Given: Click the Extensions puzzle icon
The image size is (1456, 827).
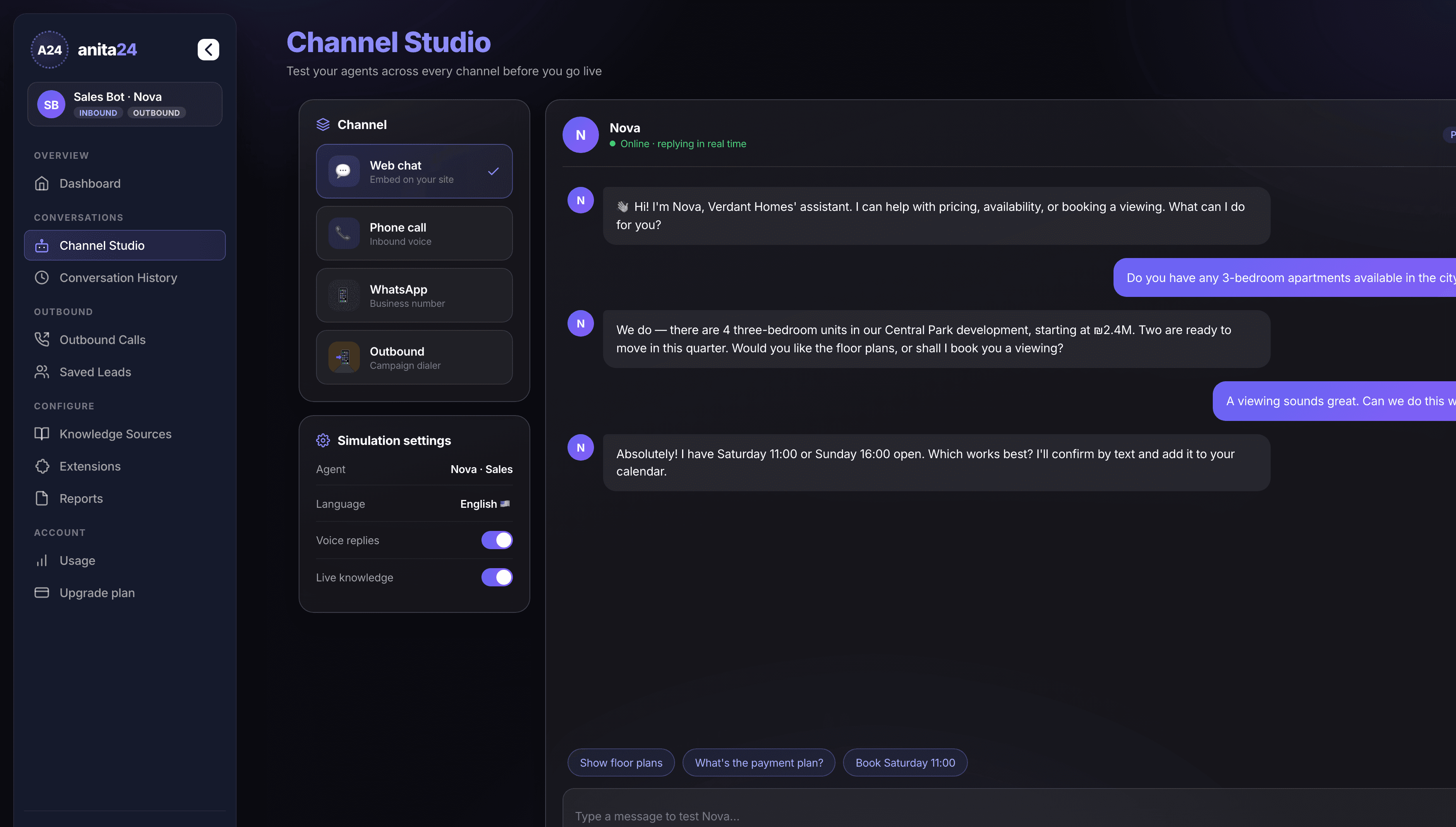Looking at the screenshot, I should (x=41, y=466).
